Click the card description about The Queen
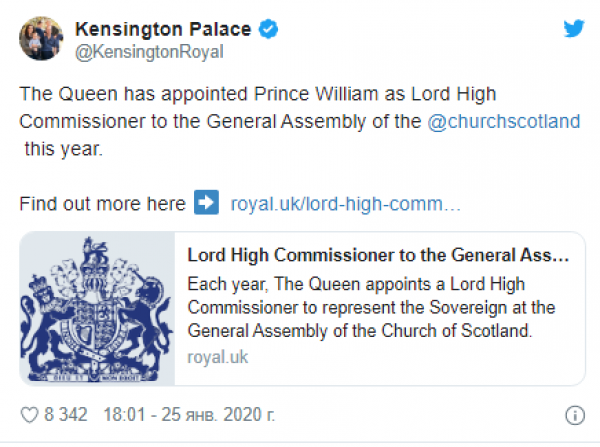 tap(371, 307)
